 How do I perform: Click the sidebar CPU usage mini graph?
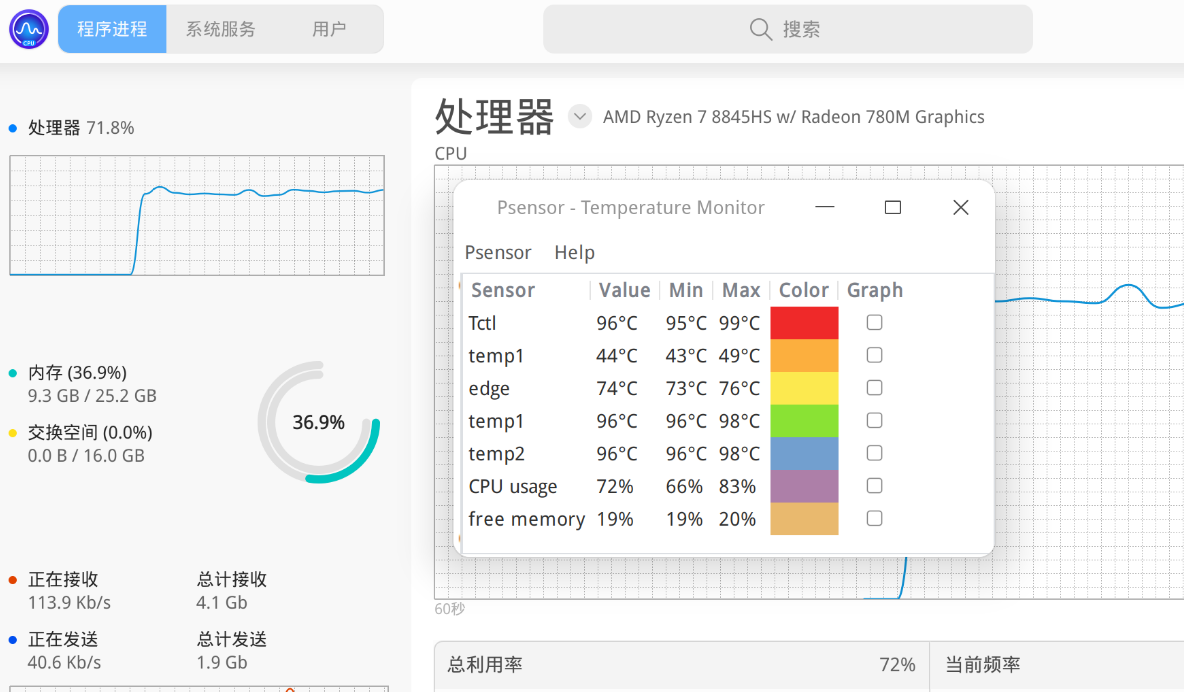tap(197, 215)
